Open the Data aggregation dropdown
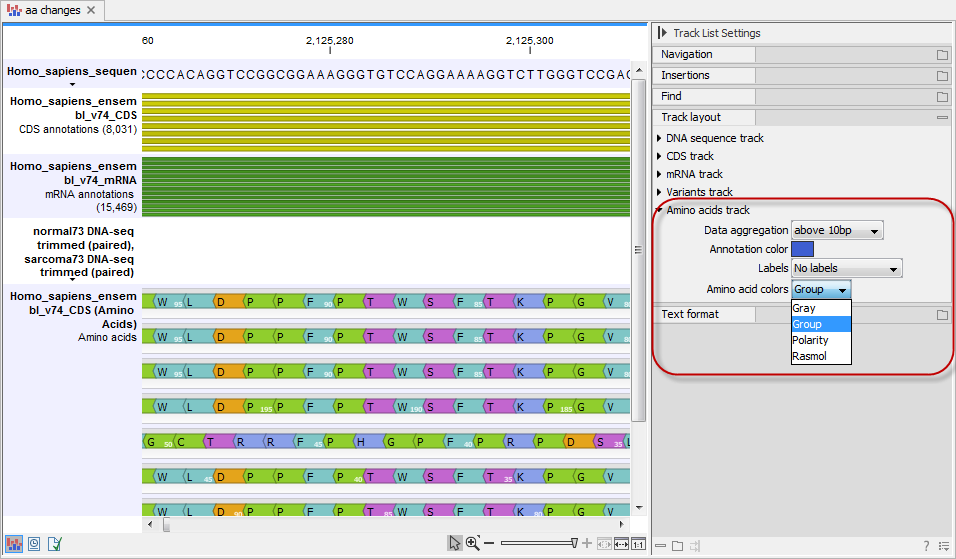 pyautogui.click(x=837, y=231)
